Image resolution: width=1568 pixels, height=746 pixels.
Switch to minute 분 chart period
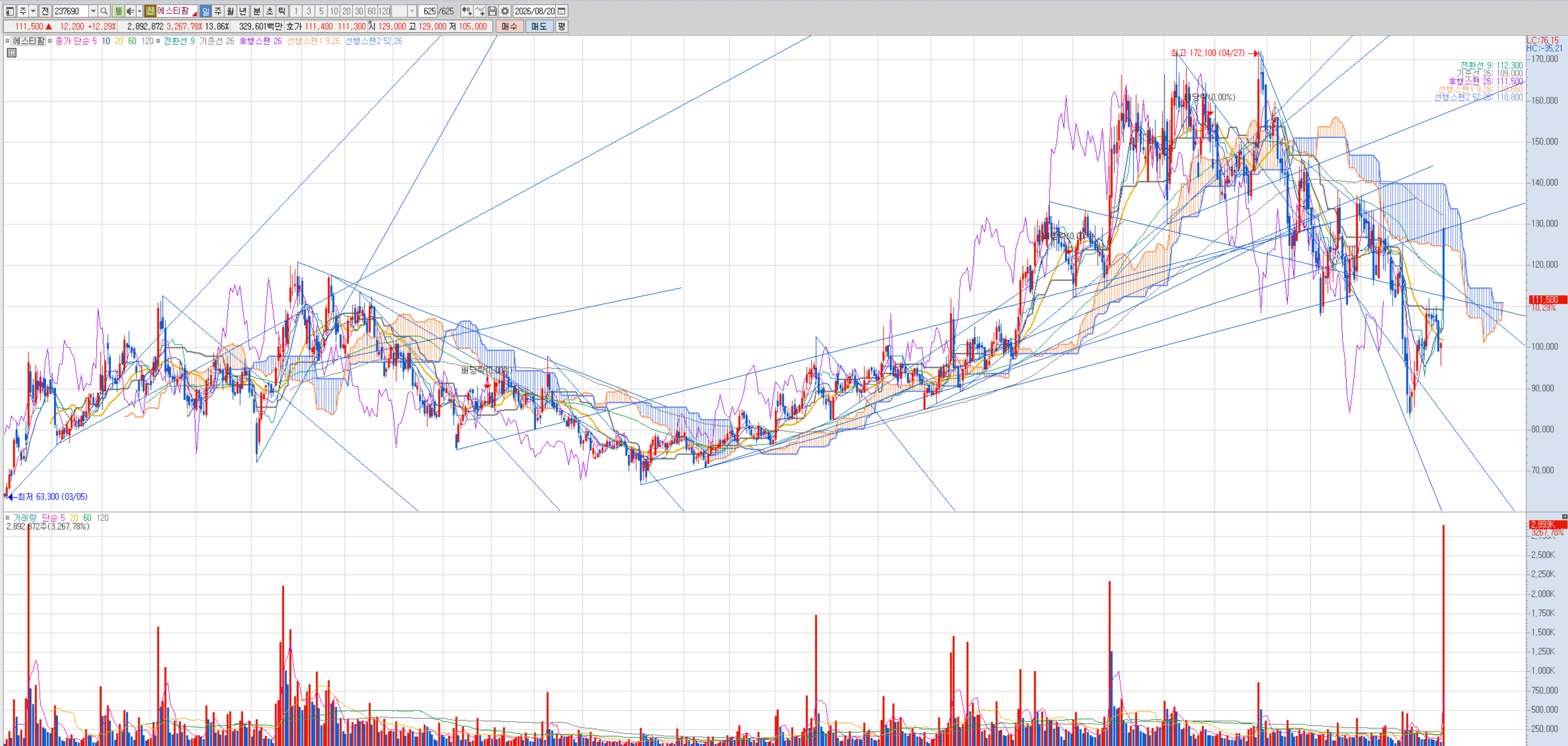tap(257, 11)
